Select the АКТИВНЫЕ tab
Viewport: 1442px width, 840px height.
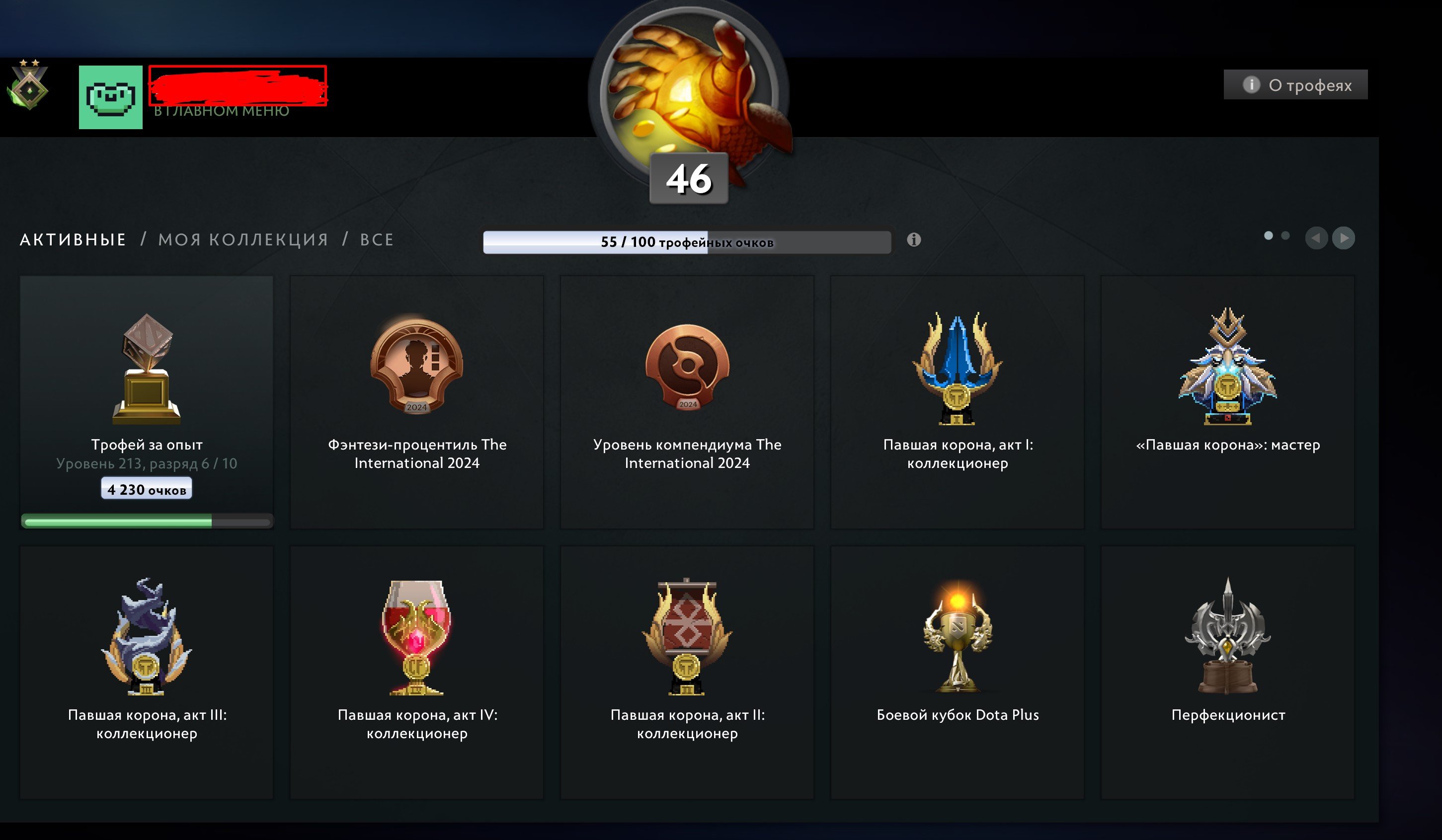[x=73, y=239]
